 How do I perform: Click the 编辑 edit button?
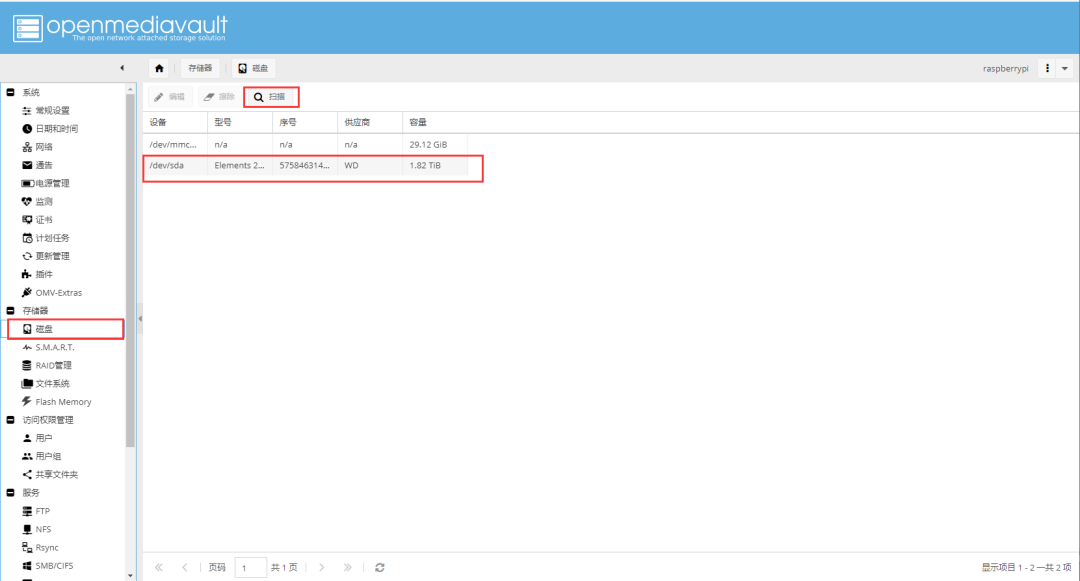[x=169, y=97]
